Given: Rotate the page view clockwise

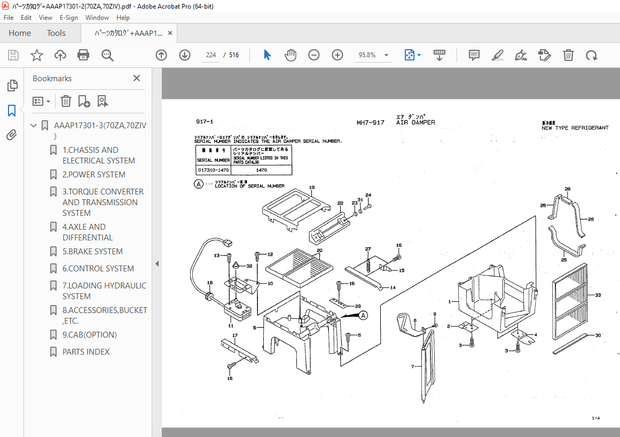Looking at the screenshot, I should click(592, 55).
